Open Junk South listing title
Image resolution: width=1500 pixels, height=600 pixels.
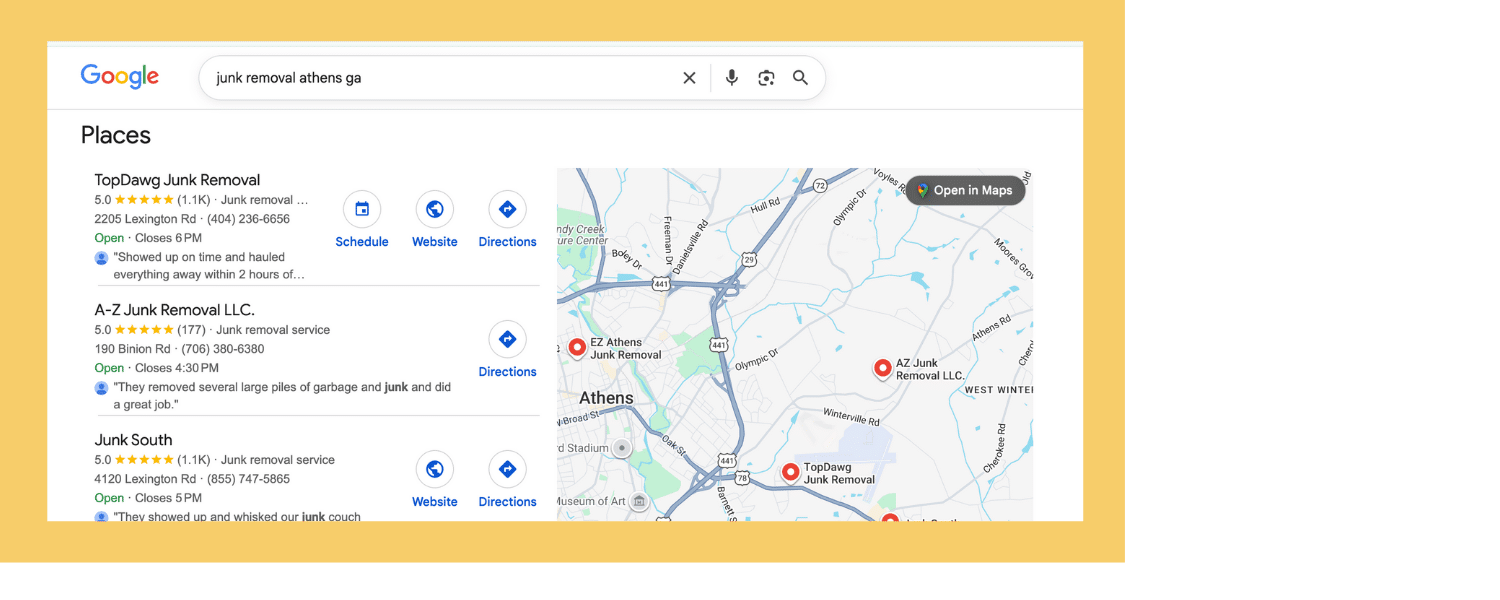[x=133, y=440]
